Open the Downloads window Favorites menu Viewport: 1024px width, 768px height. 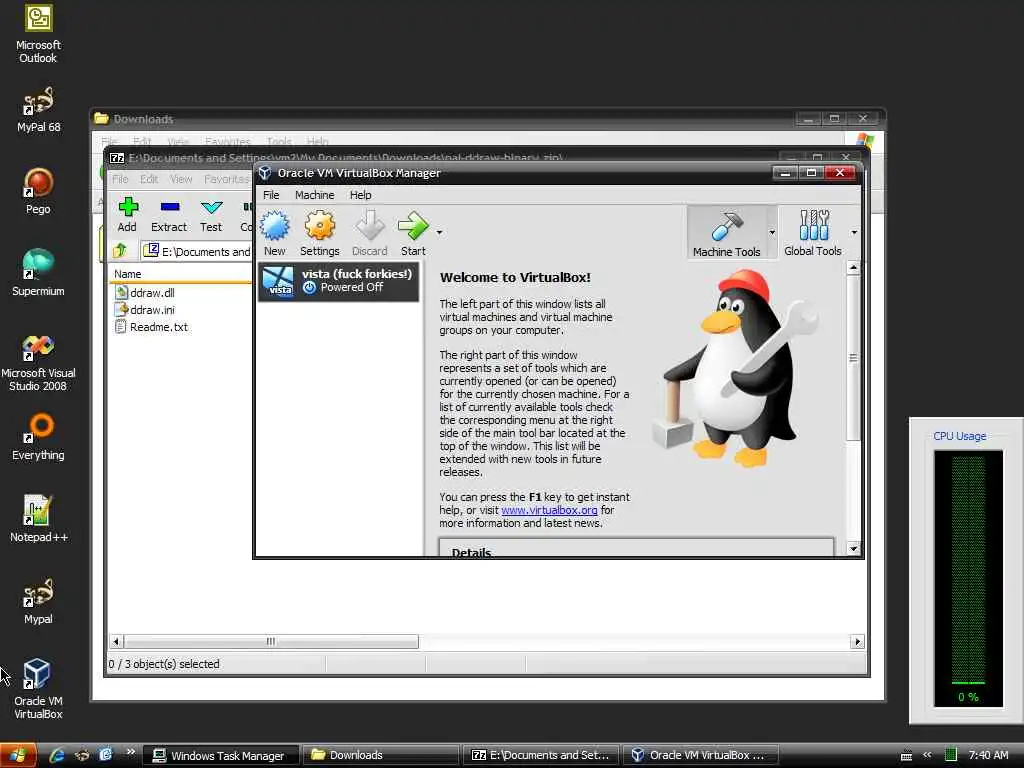click(227, 141)
